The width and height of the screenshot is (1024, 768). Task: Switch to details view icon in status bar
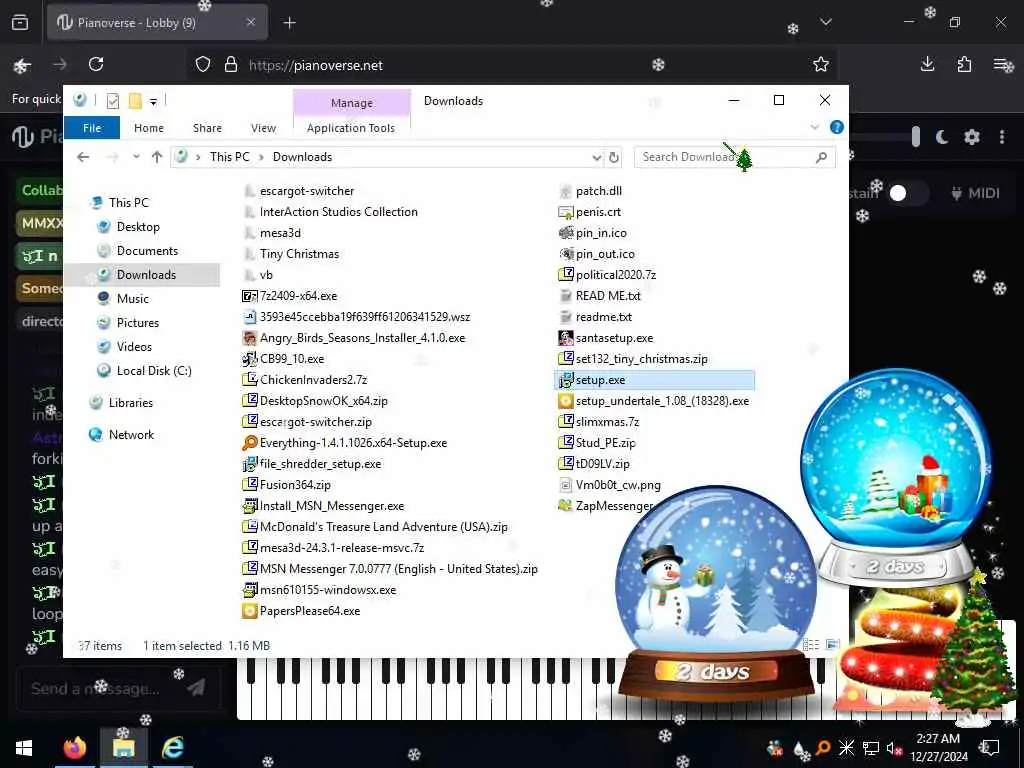tap(811, 645)
